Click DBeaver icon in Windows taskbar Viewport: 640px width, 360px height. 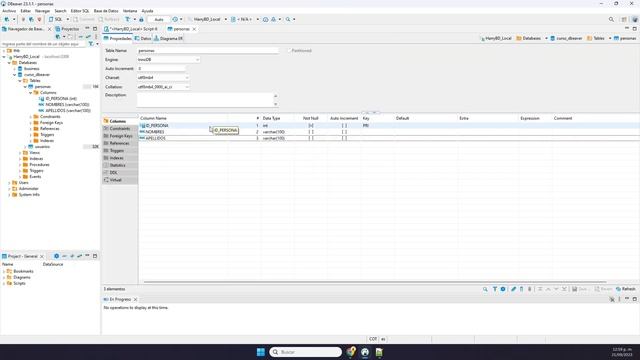tap(365, 352)
